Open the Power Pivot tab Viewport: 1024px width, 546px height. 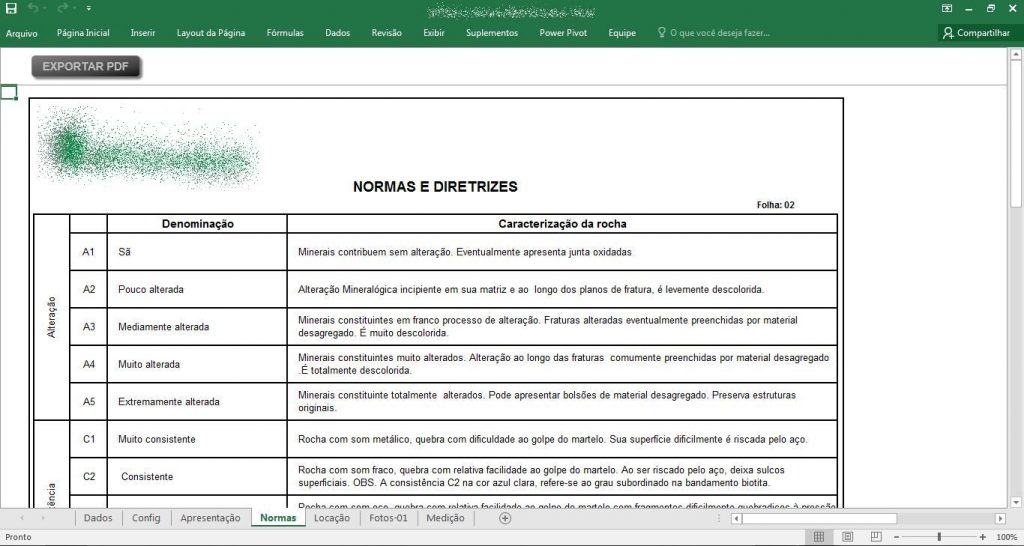(563, 33)
